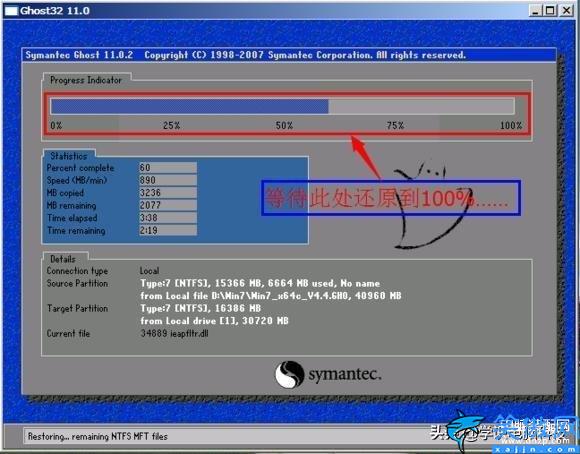The width and height of the screenshot is (580, 454).
Task: Minimize the Ghost32 window
Action: point(535,10)
